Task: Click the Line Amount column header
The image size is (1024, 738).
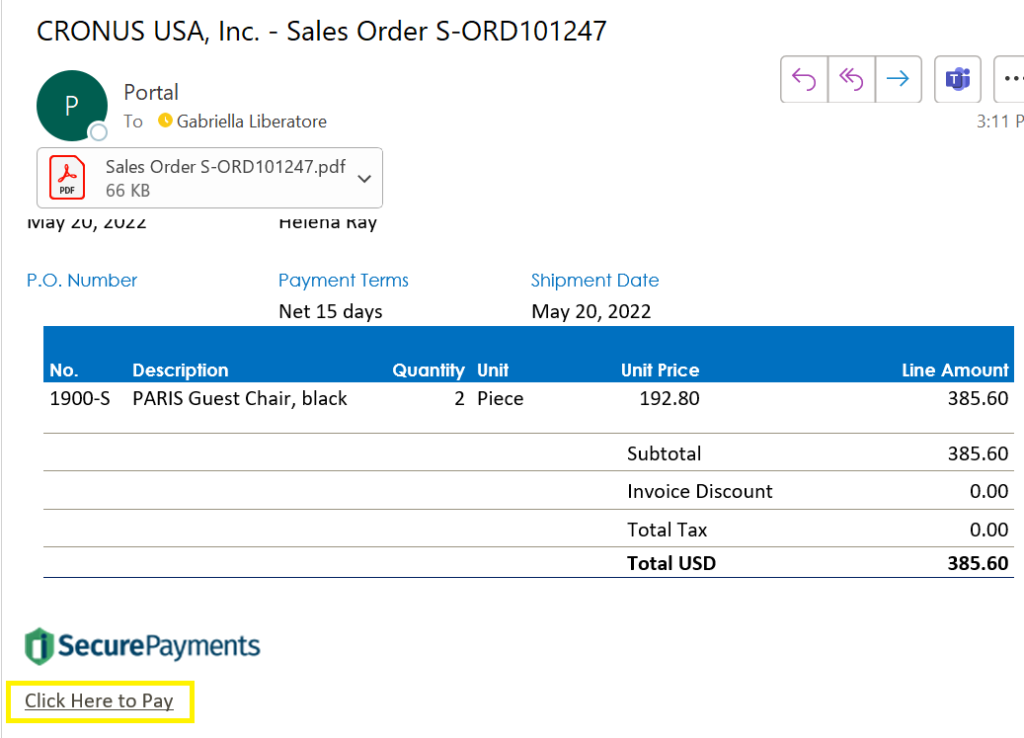Action: pos(955,370)
